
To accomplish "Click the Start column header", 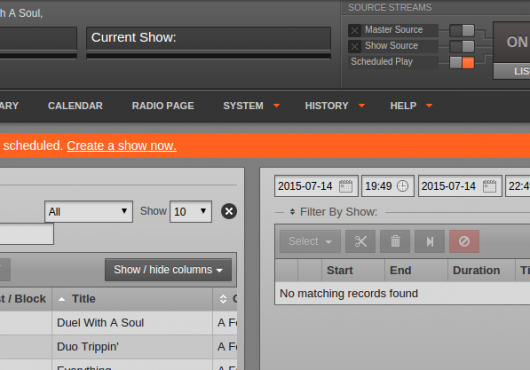I will [353, 270].
